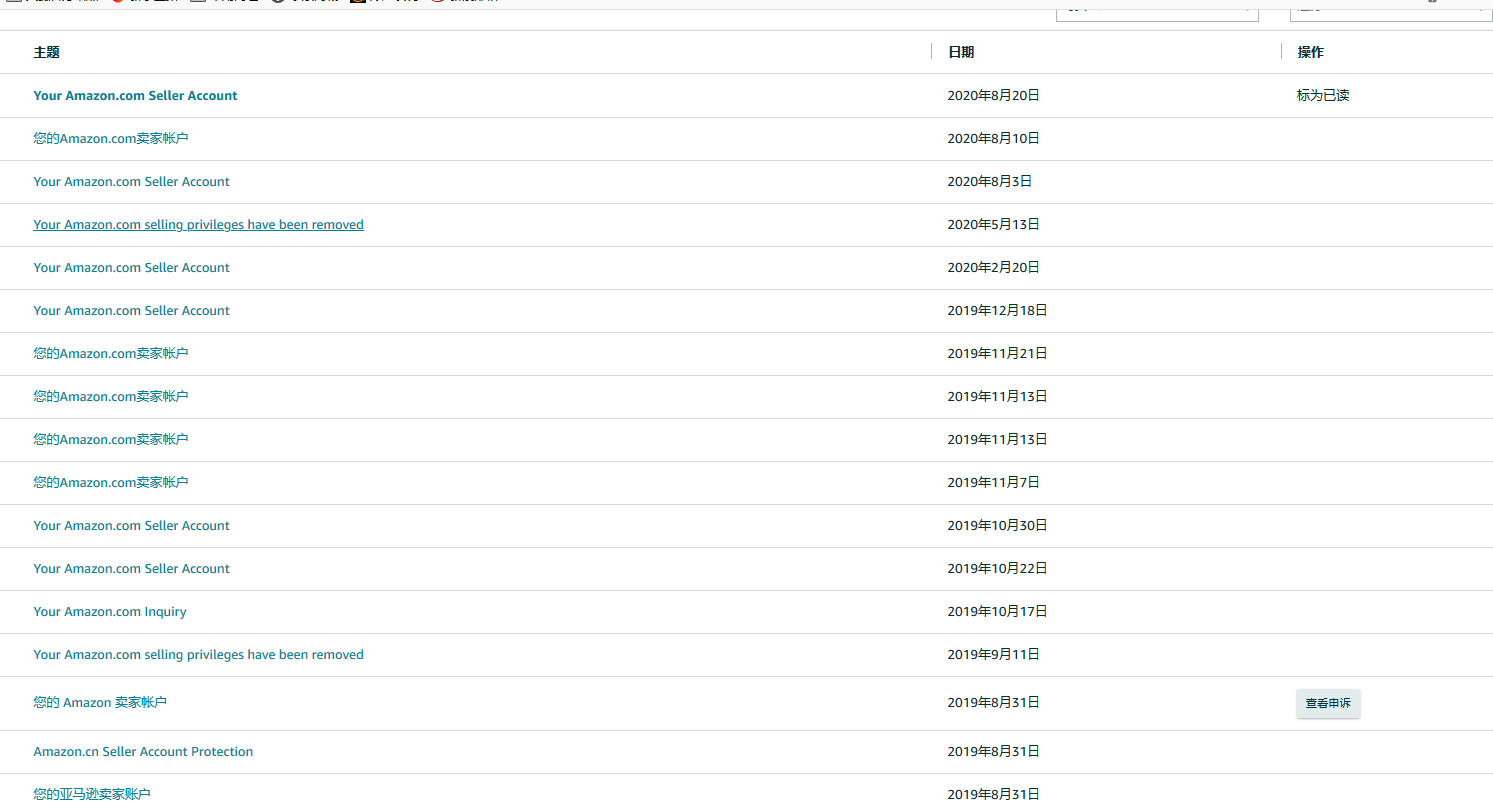This screenshot has height=812, width=1493.
Task: Select the date 2019年11月21日
Action: [x=998, y=354]
